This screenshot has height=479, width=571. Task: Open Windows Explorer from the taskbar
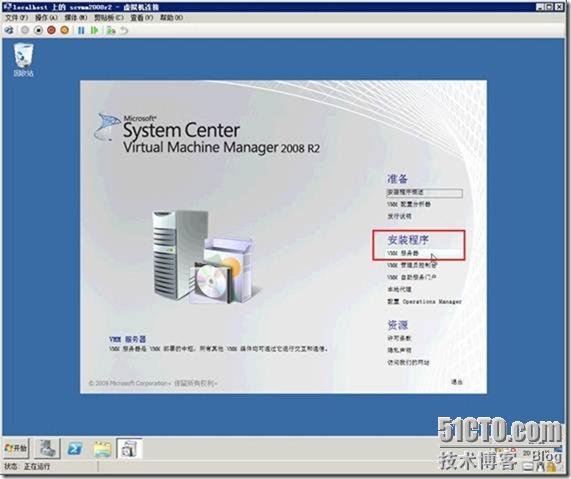click(102, 449)
